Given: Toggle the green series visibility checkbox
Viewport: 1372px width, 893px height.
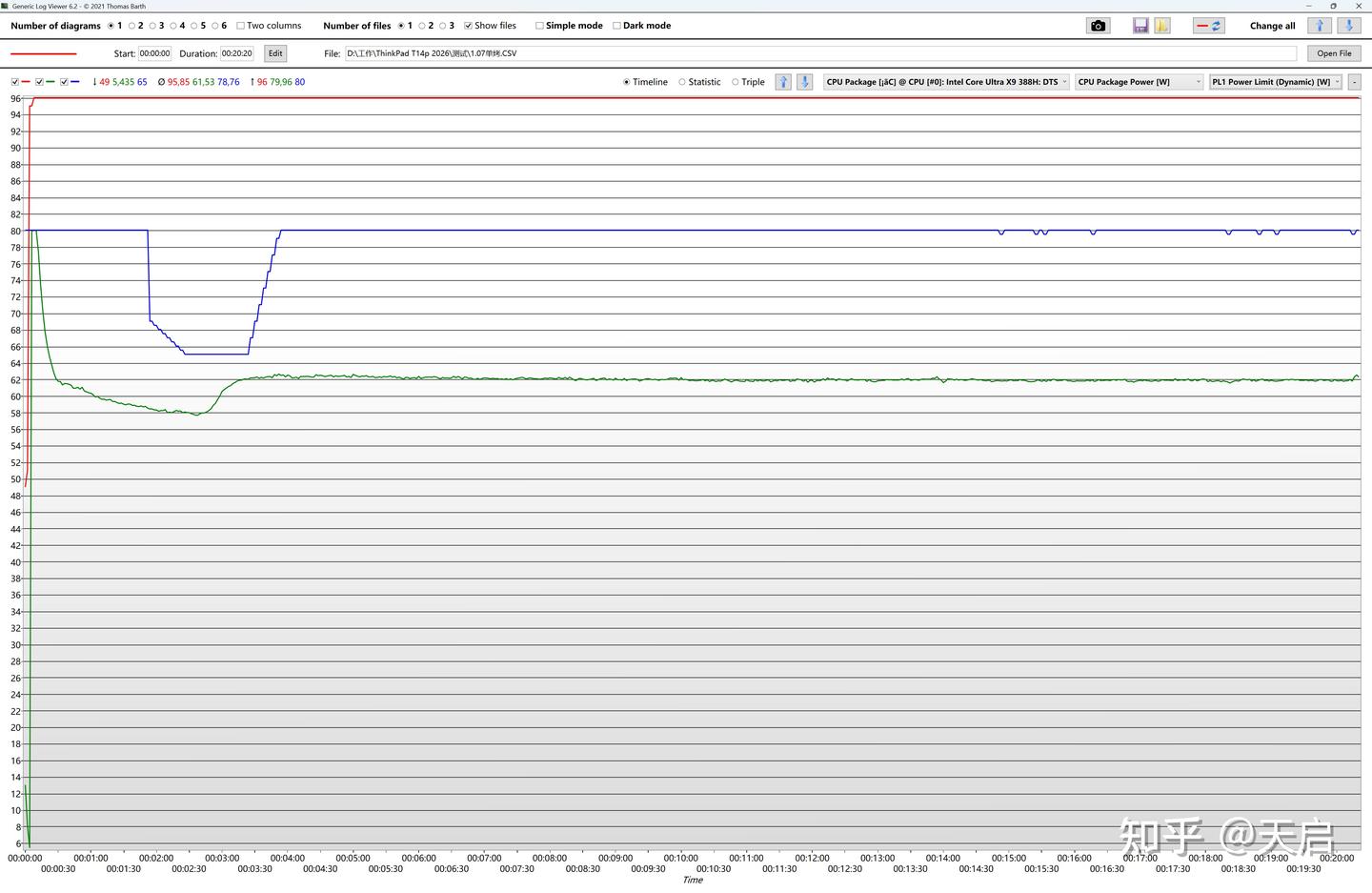Looking at the screenshot, I should [40, 82].
